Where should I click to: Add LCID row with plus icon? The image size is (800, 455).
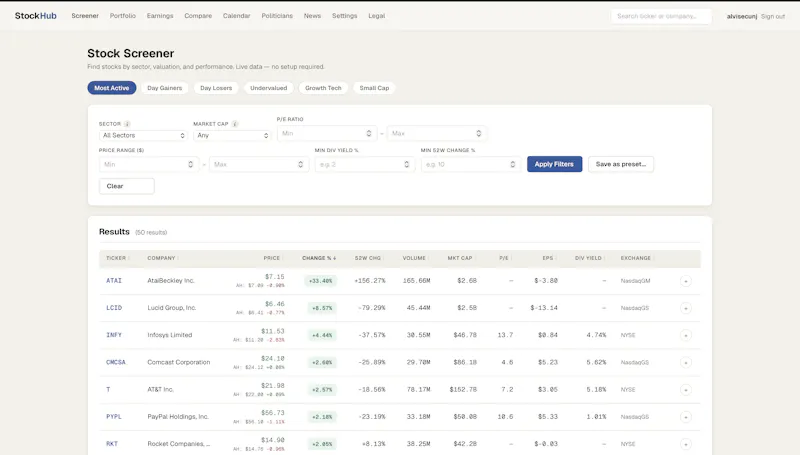(x=686, y=308)
